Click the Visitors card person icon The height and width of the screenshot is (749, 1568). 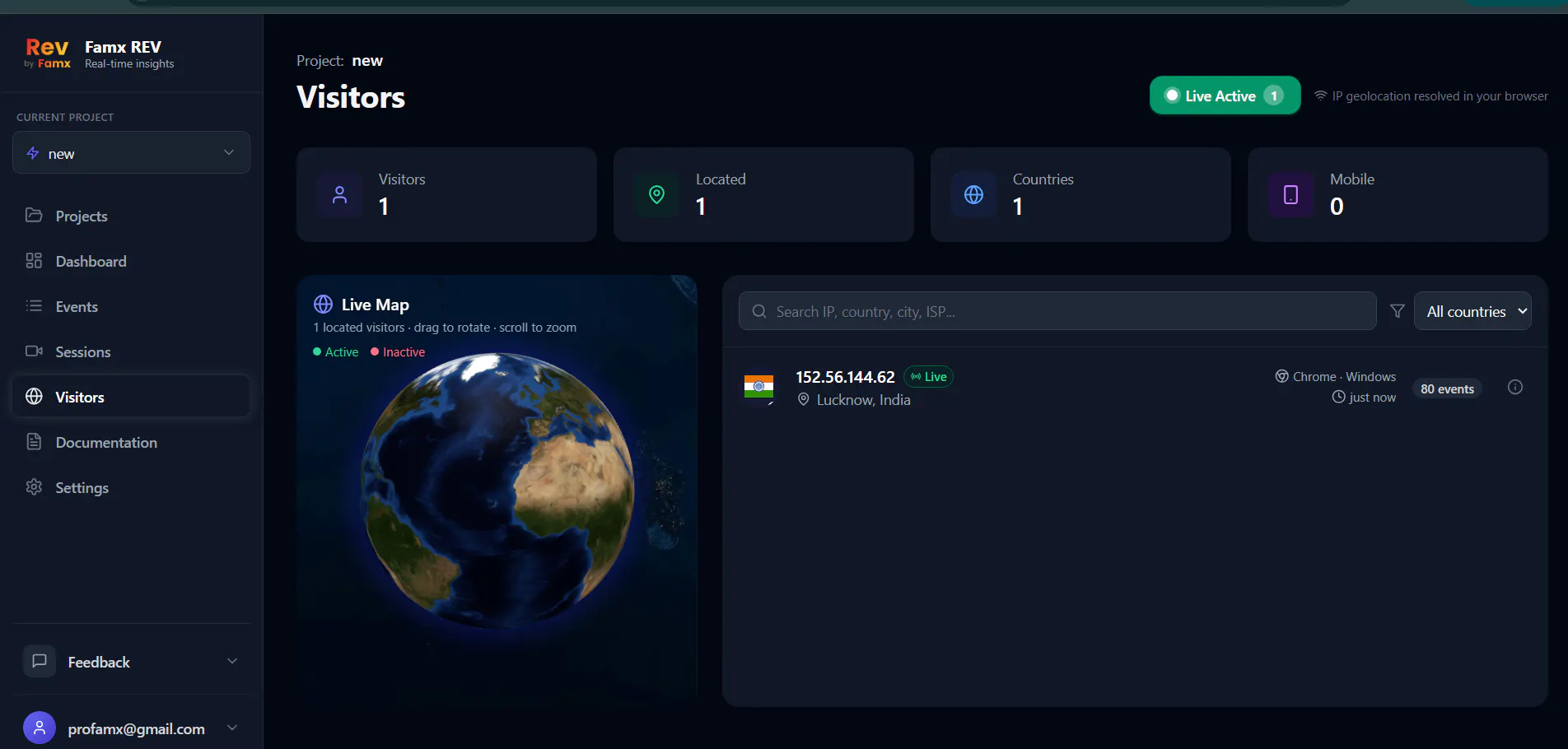tap(339, 195)
